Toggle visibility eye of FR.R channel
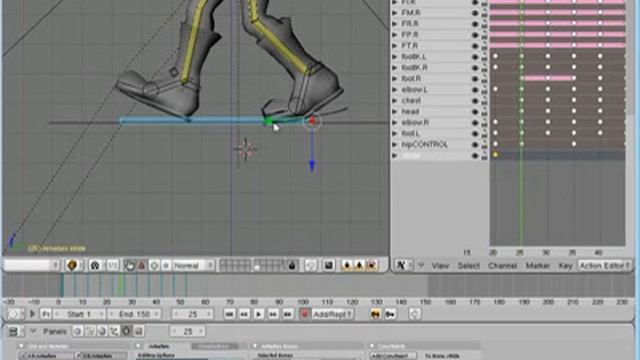 475,24
